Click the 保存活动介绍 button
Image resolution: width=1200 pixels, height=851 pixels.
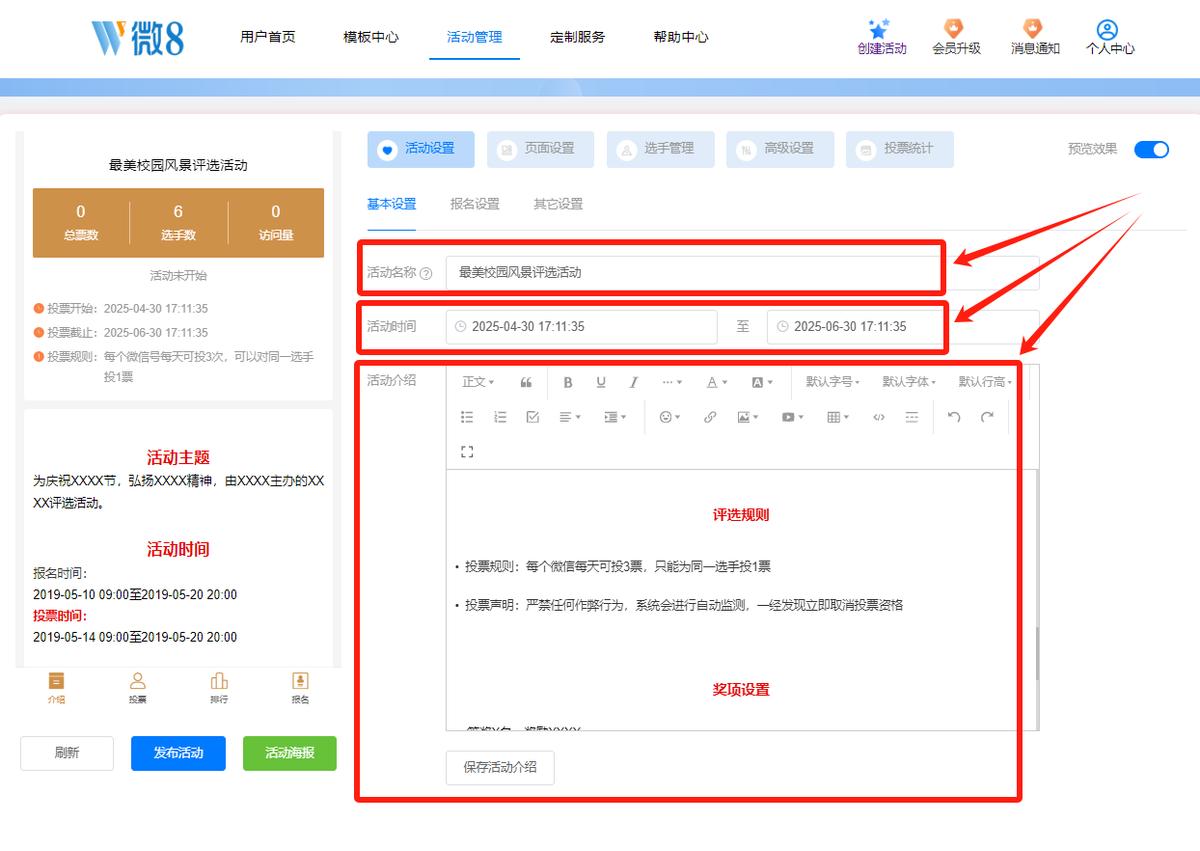[500, 767]
